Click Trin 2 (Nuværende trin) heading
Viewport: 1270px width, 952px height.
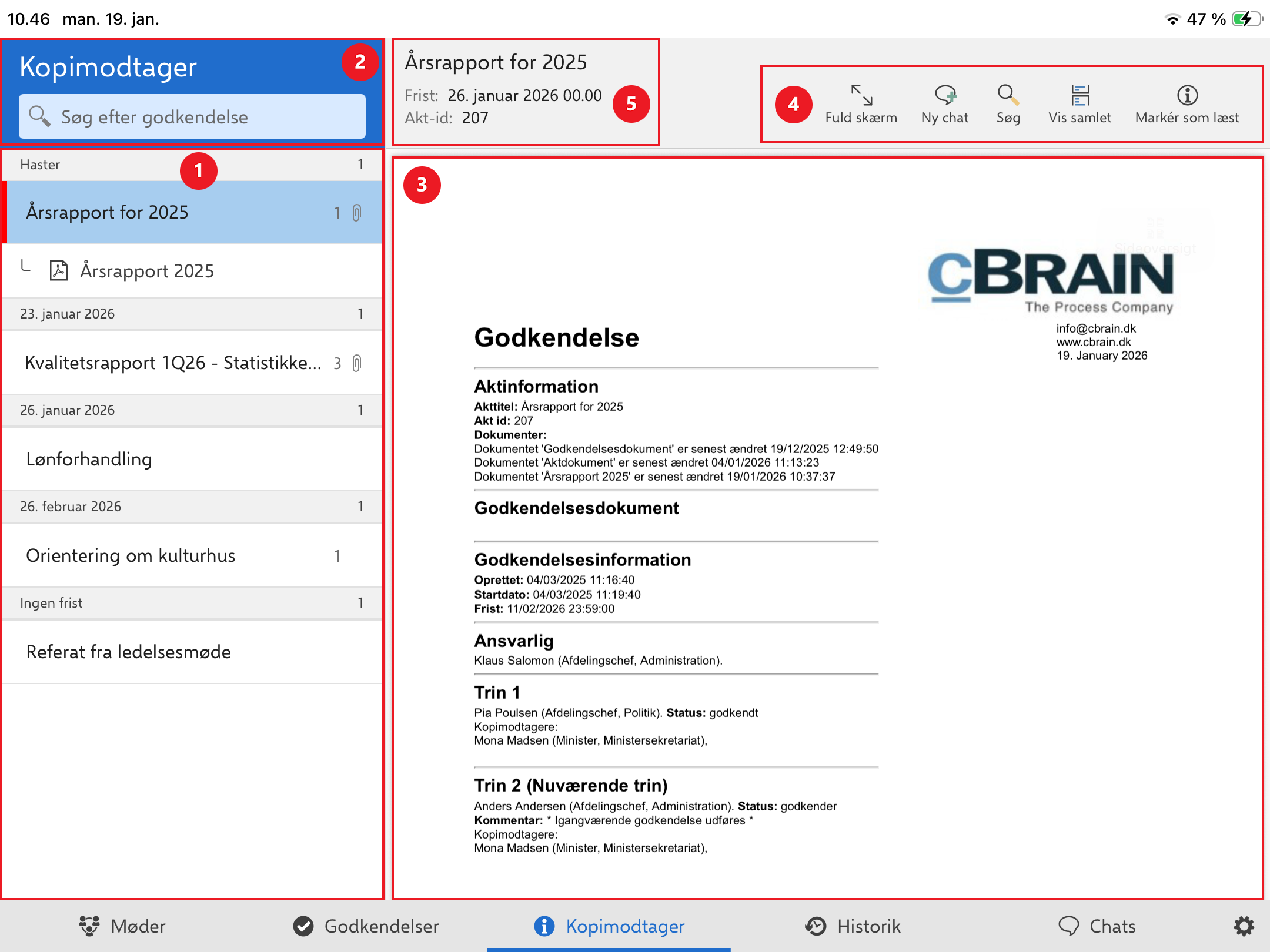[571, 786]
